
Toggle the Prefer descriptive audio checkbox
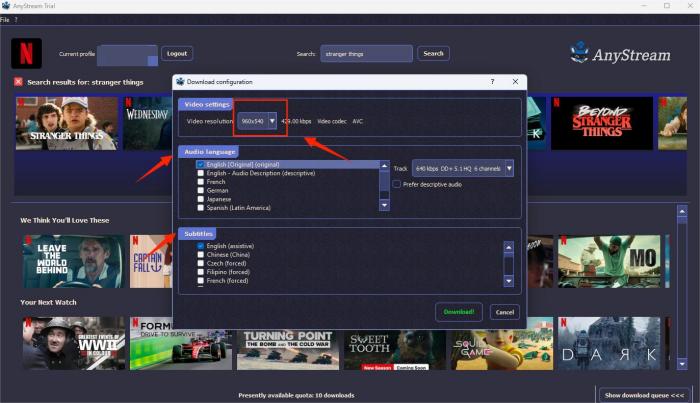coord(396,184)
